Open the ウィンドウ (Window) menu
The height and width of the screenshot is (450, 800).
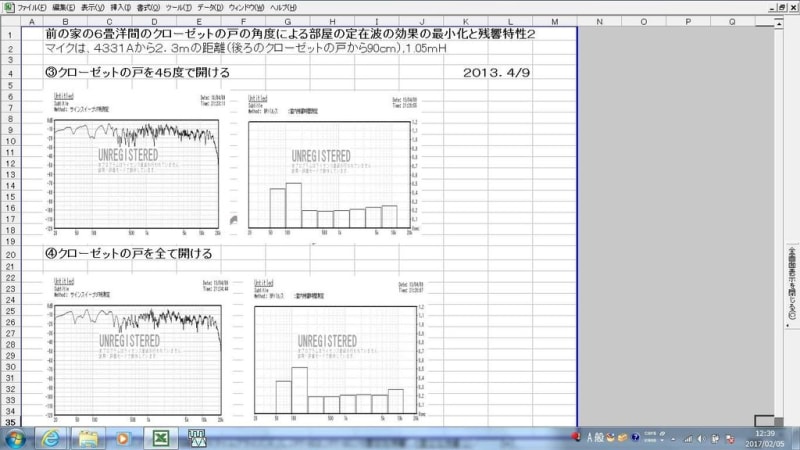[246, 8]
